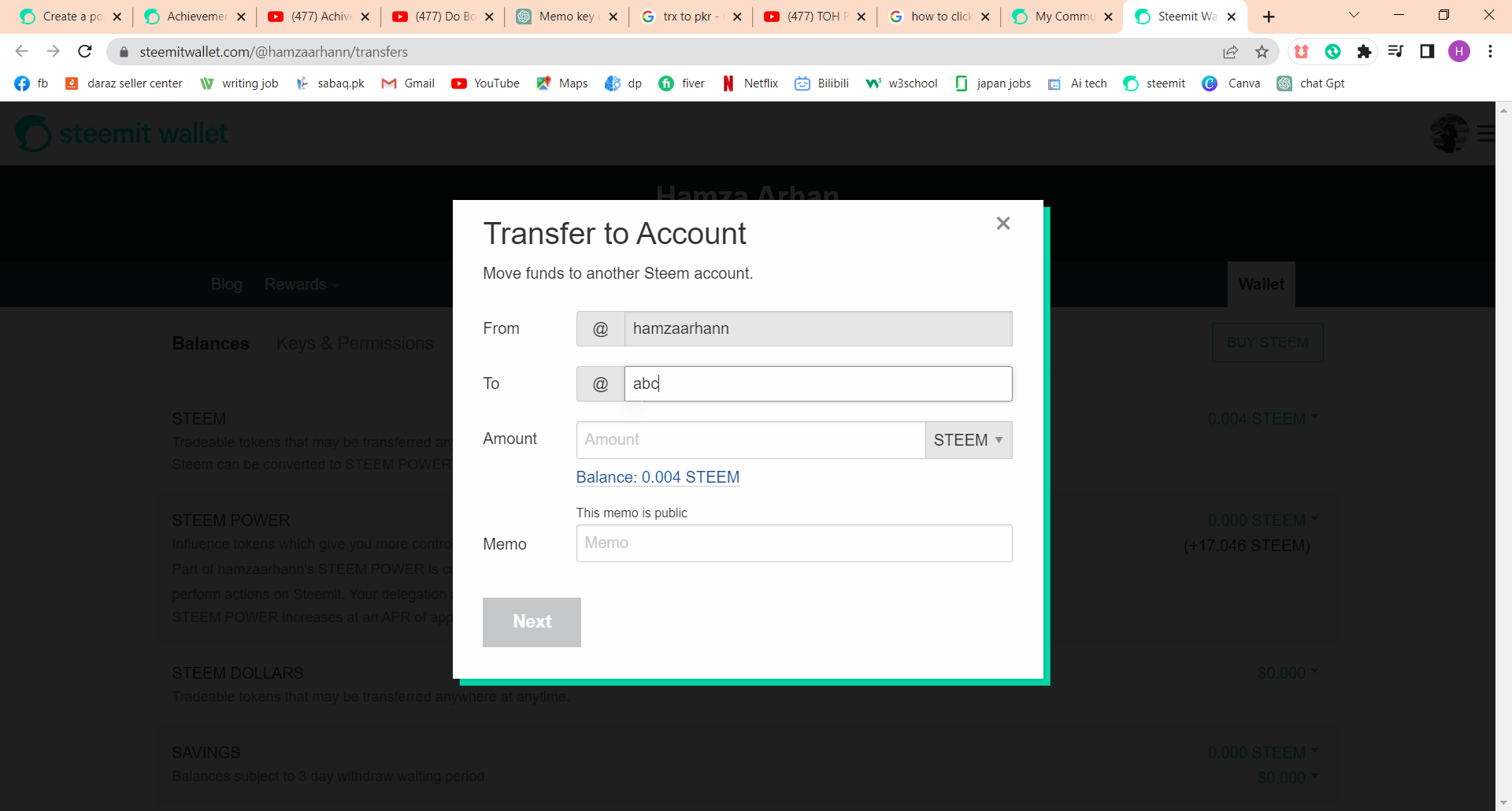1512x811 pixels.
Task: Expand the STEEM DOLLARS $0.000 dropdown
Action: [1288, 673]
